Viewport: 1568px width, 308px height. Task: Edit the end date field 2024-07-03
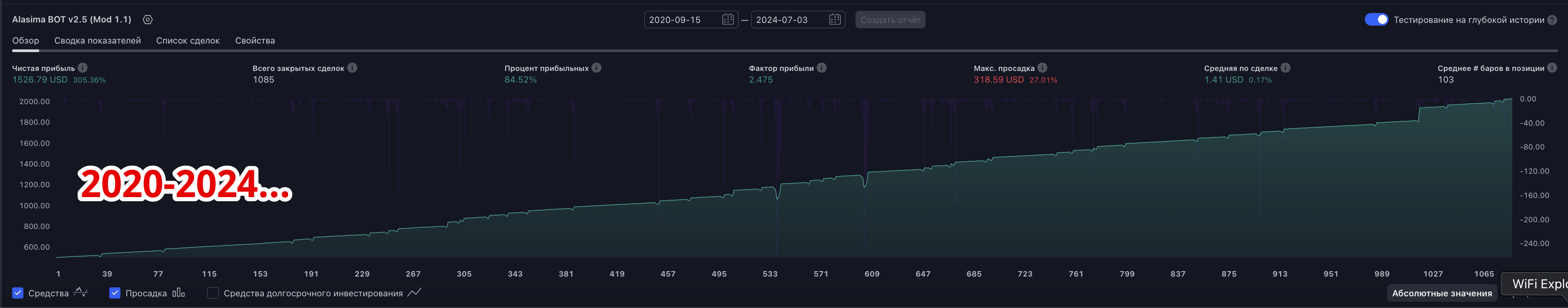point(798,19)
